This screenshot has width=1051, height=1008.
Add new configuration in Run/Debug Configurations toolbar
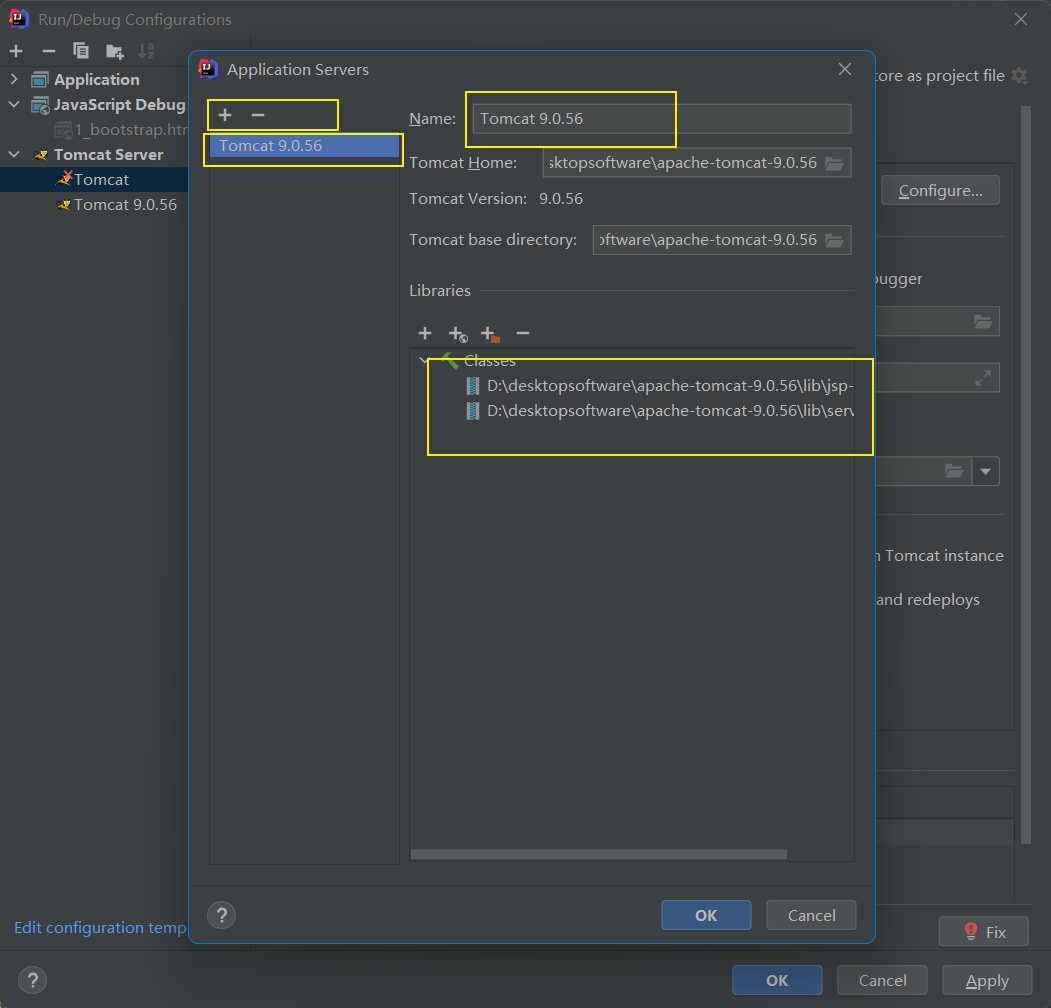(x=16, y=51)
